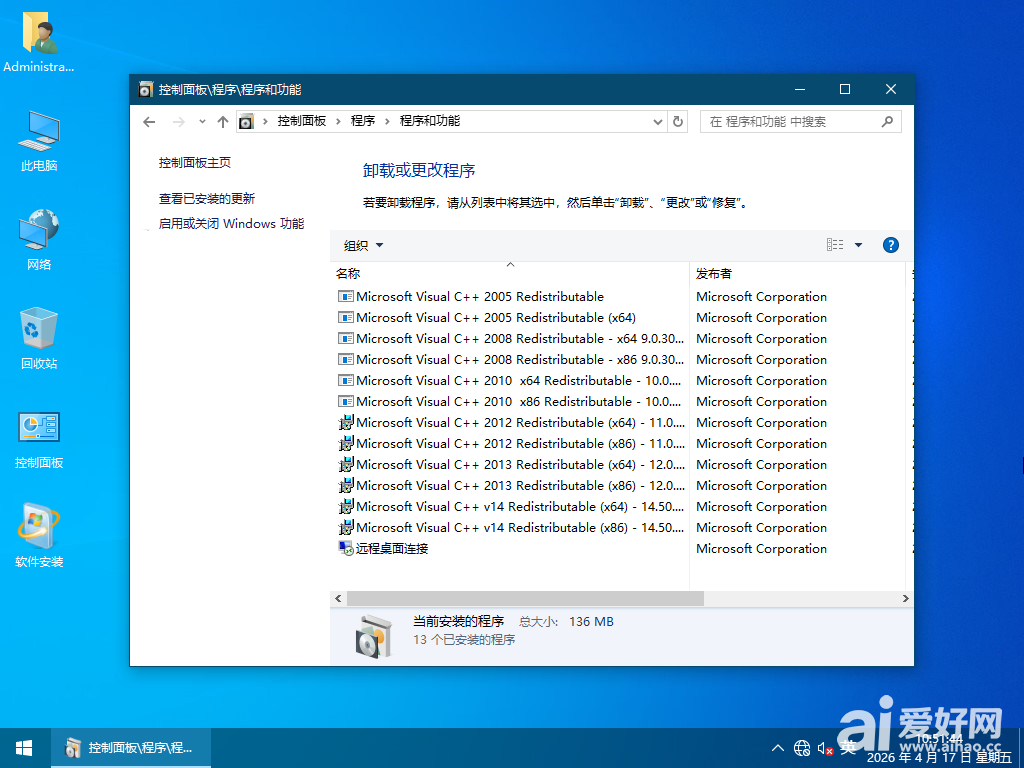Refresh the programs list
The height and width of the screenshot is (768, 1024).
point(678,121)
